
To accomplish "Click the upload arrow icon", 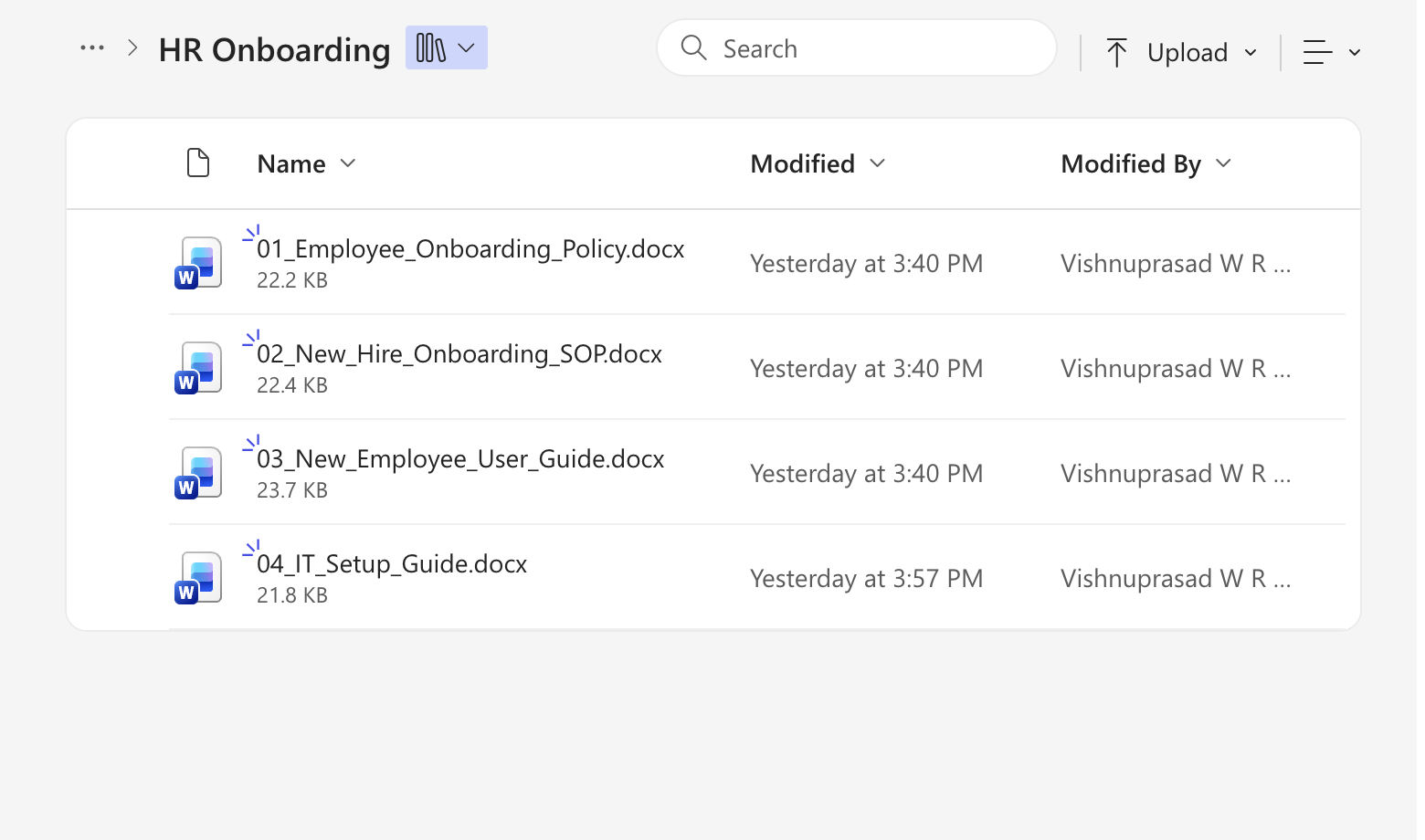I will (x=1116, y=52).
